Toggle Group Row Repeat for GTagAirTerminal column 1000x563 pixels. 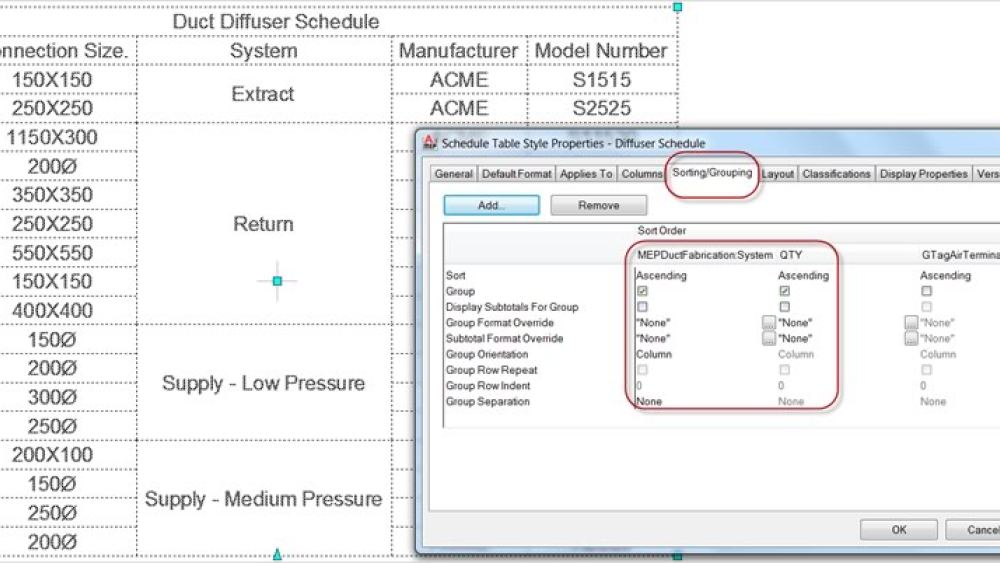pyautogui.click(x=927, y=370)
